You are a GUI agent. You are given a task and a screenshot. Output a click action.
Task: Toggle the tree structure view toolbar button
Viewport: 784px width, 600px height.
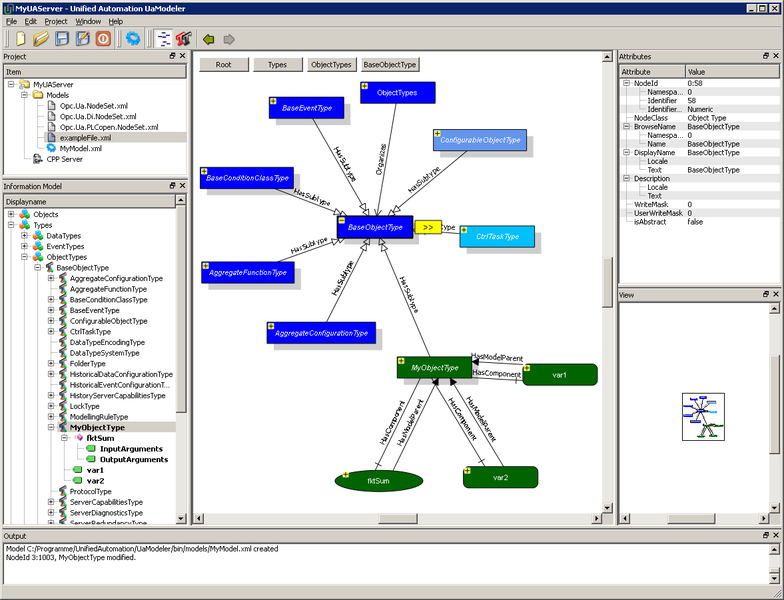tap(163, 39)
